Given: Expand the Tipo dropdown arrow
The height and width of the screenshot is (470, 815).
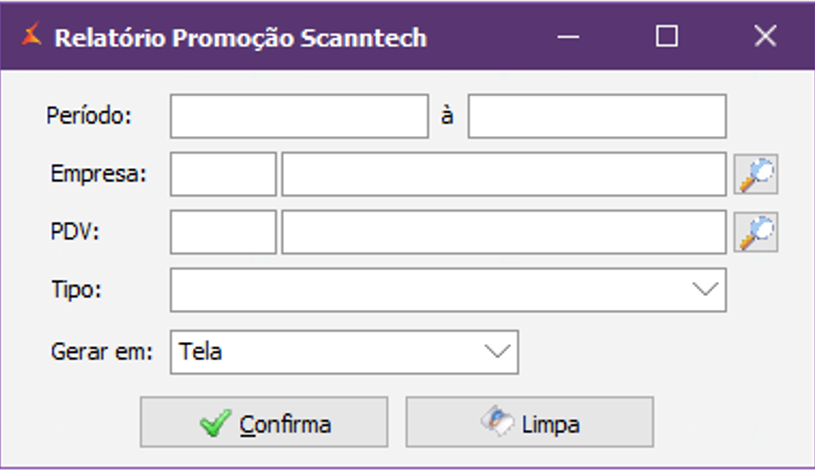Looking at the screenshot, I should pyautogui.click(x=705, y=290).
